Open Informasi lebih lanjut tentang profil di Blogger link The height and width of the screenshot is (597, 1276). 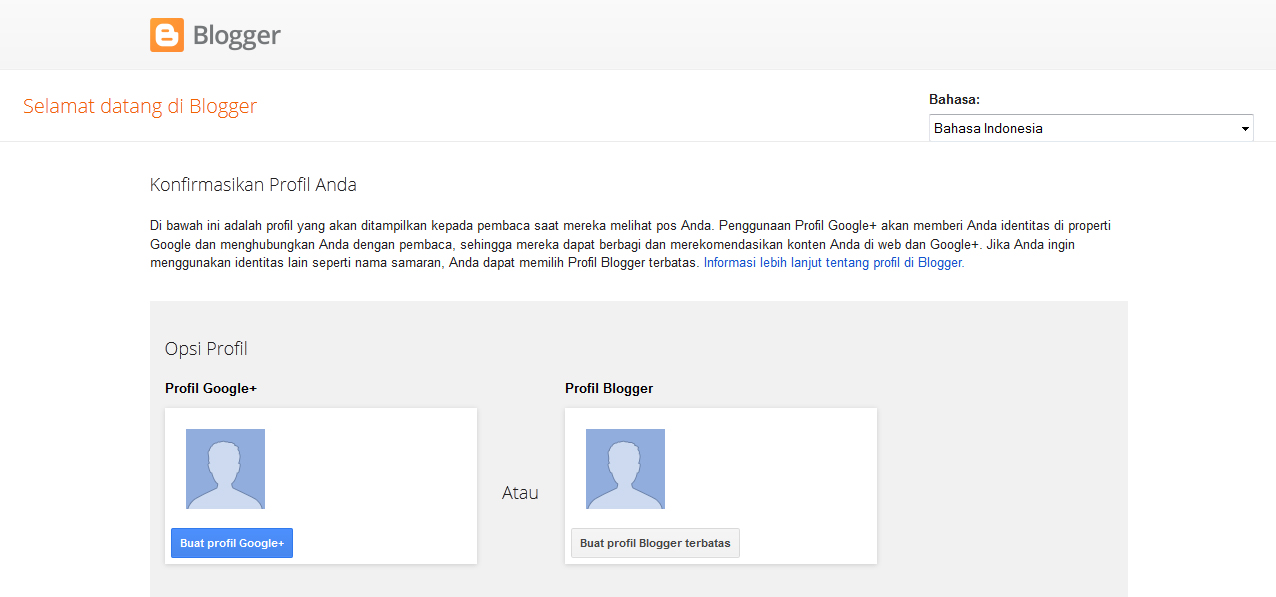[x=834, y=263]
